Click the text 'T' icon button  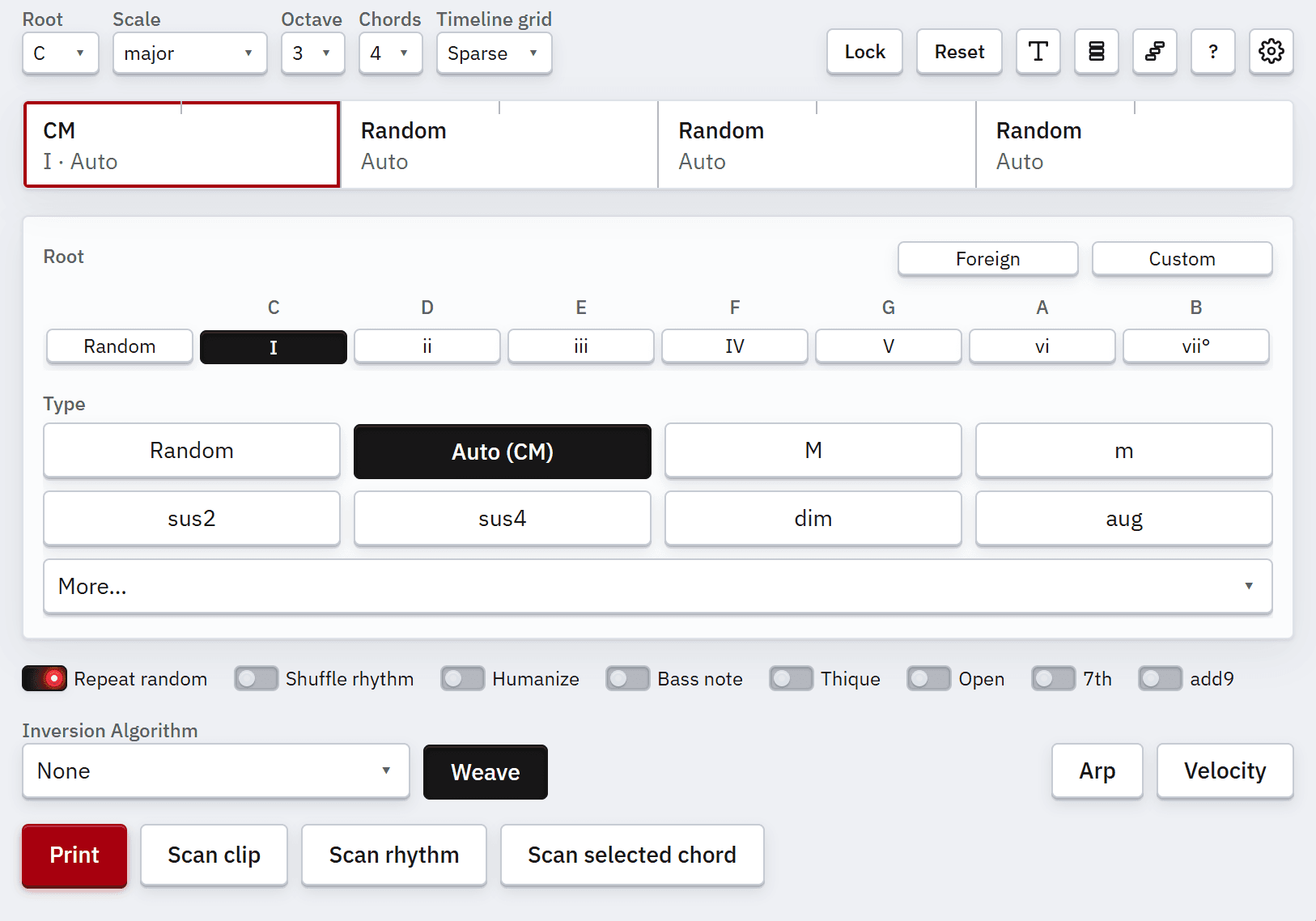[x=1038, y=52]
